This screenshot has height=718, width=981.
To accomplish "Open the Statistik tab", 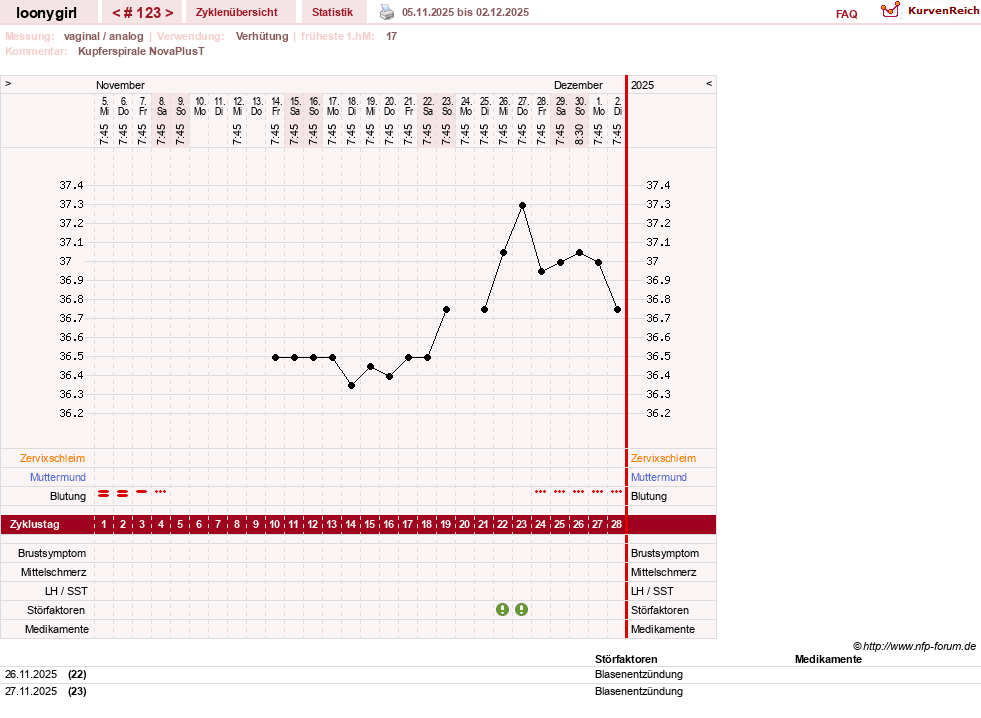I will click(332, 12).
